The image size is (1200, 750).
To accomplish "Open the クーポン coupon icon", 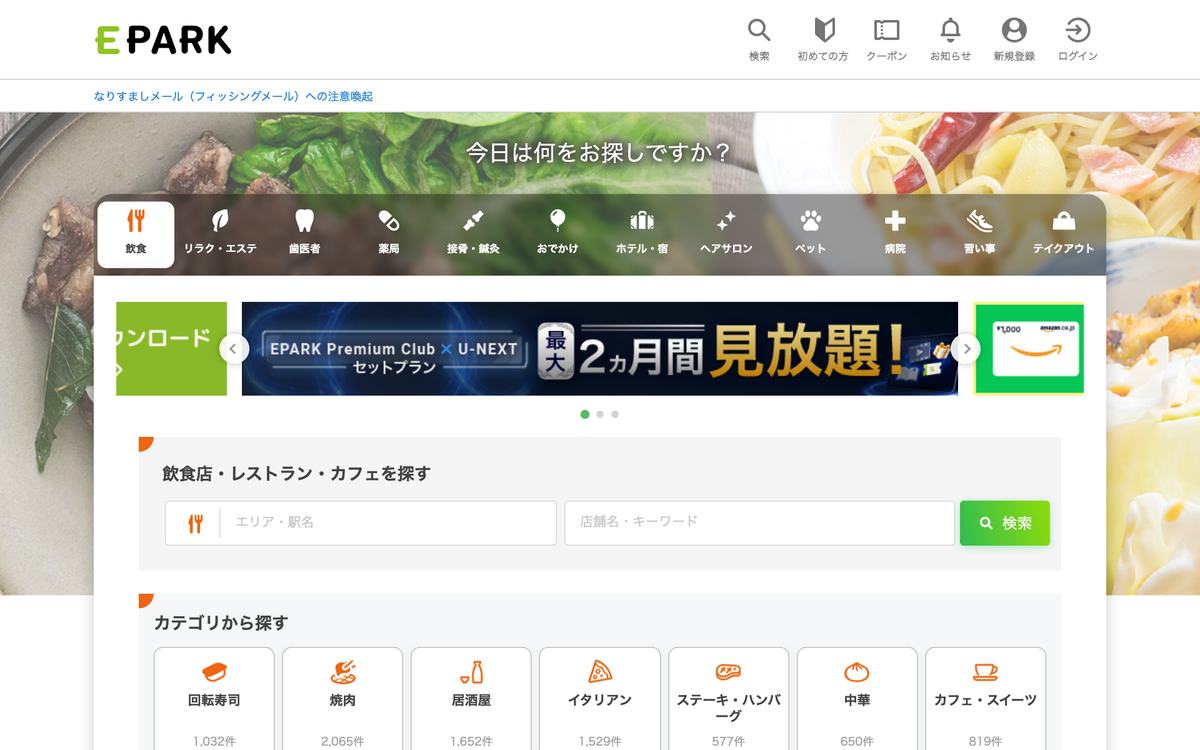I will tap(886, 40).
